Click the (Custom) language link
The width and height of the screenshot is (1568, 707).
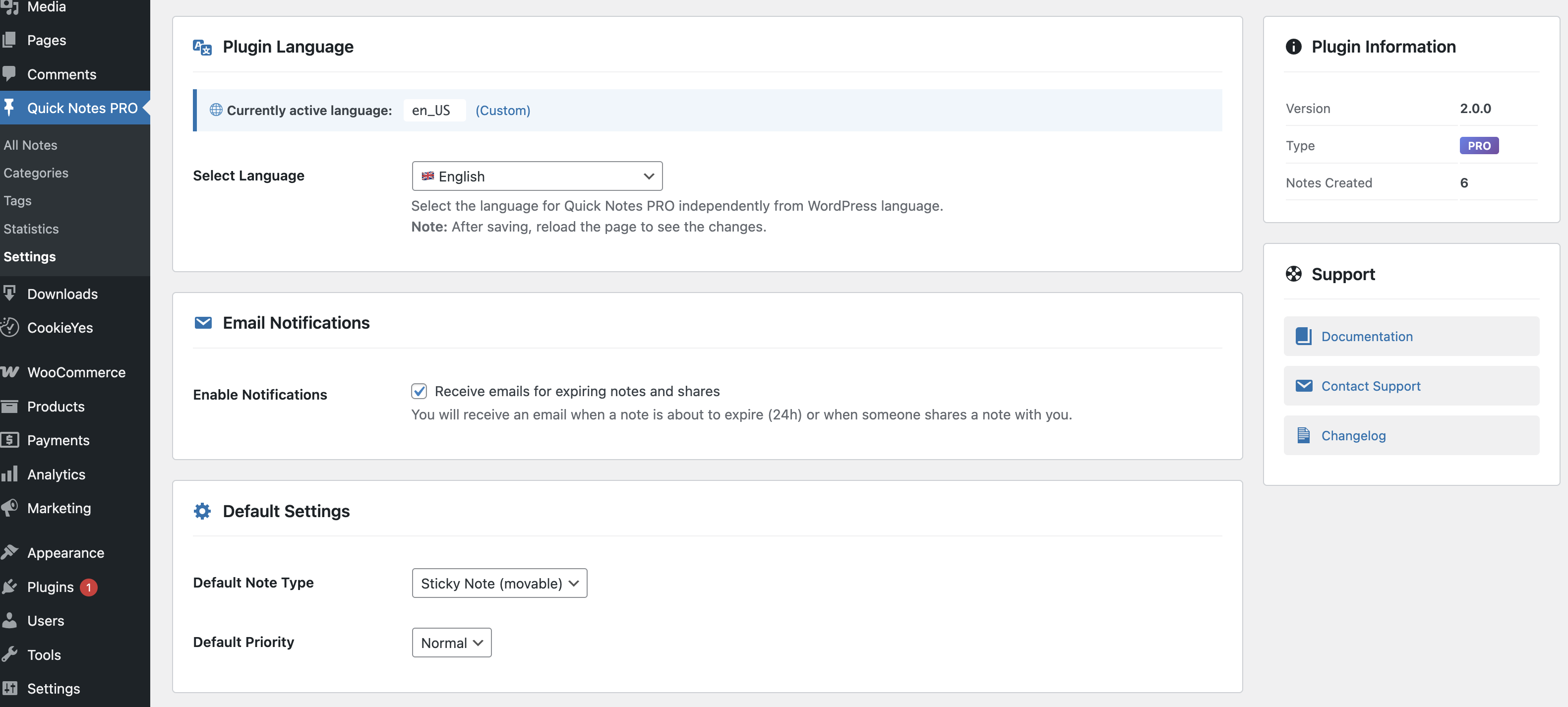pyautogui.click(x=503, y=110)
